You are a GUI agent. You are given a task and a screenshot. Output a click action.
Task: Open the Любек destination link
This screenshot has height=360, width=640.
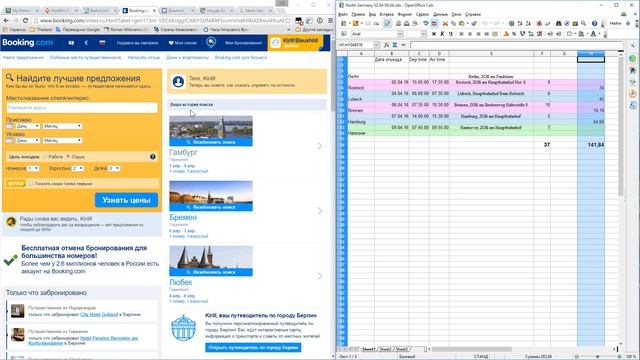pos(180,282)
